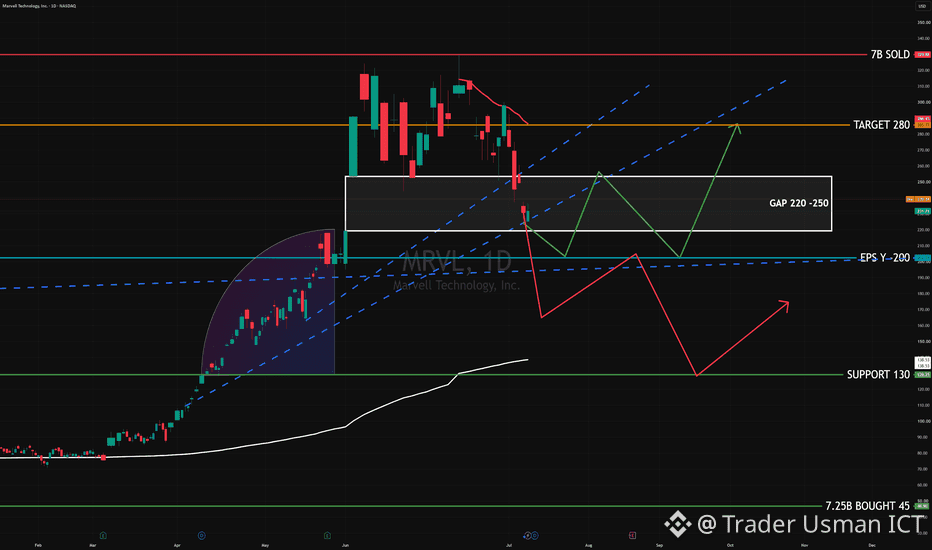Viewport: 932px width, 550px height.
Task: Click the 260.00 price scale label
Action: [924, 166]
